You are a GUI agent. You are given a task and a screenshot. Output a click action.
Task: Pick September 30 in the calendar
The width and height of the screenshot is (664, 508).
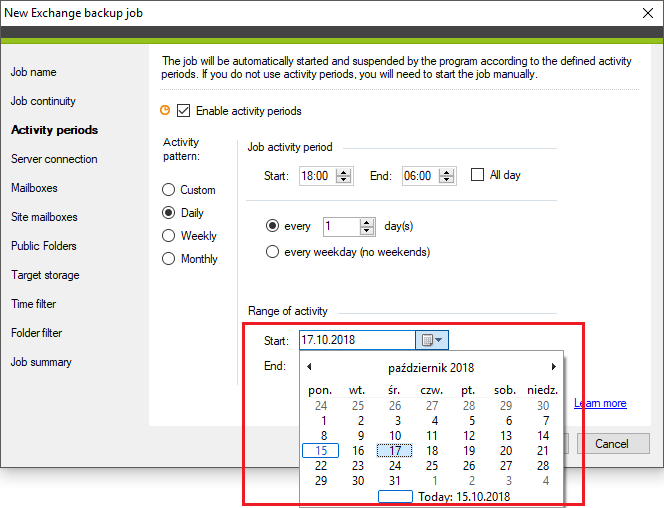543,406
